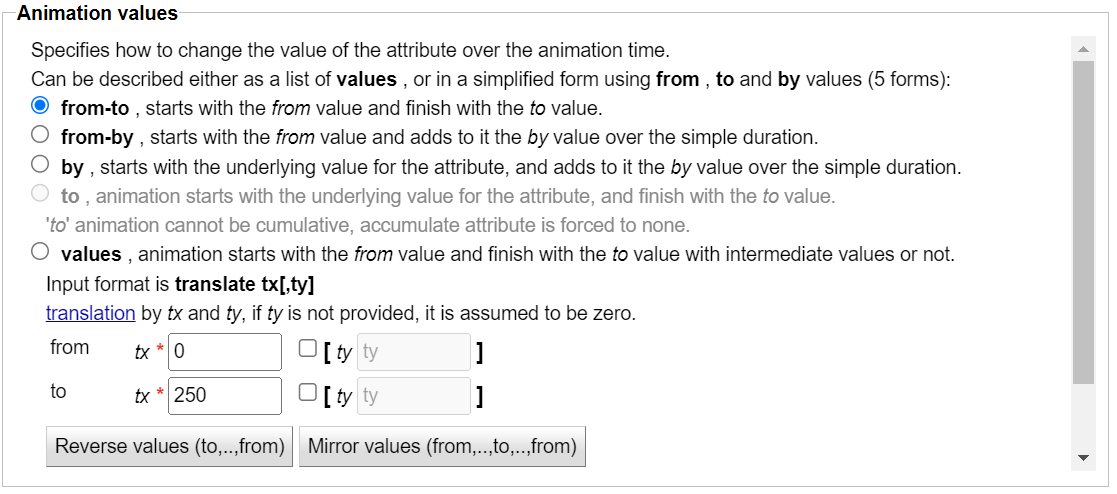The width and height of the screenshot is (1117, 494).
Task: Select the from-to animation radio button
Action: coord(40,106)
